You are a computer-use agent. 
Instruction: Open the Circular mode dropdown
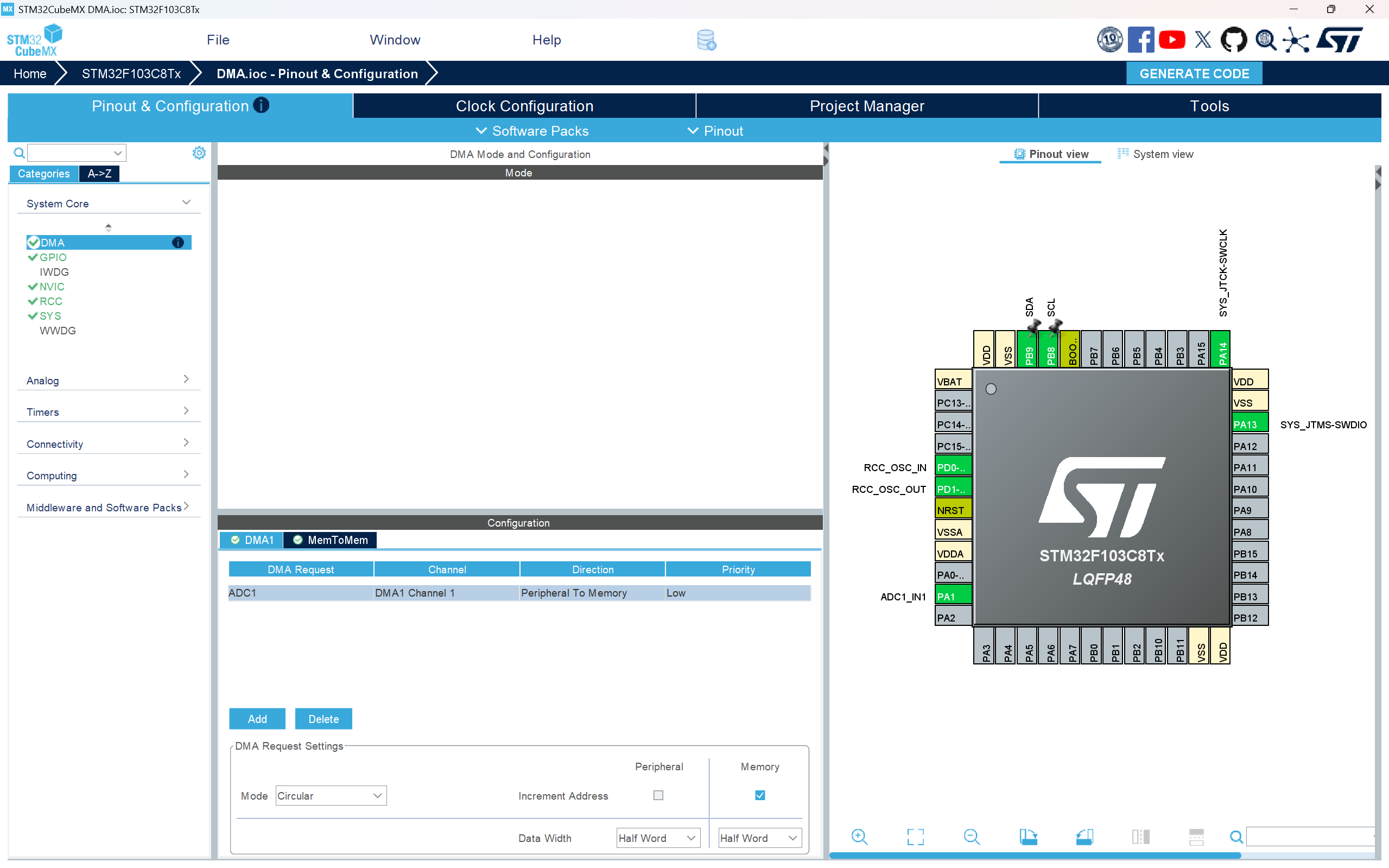(331, 796)
